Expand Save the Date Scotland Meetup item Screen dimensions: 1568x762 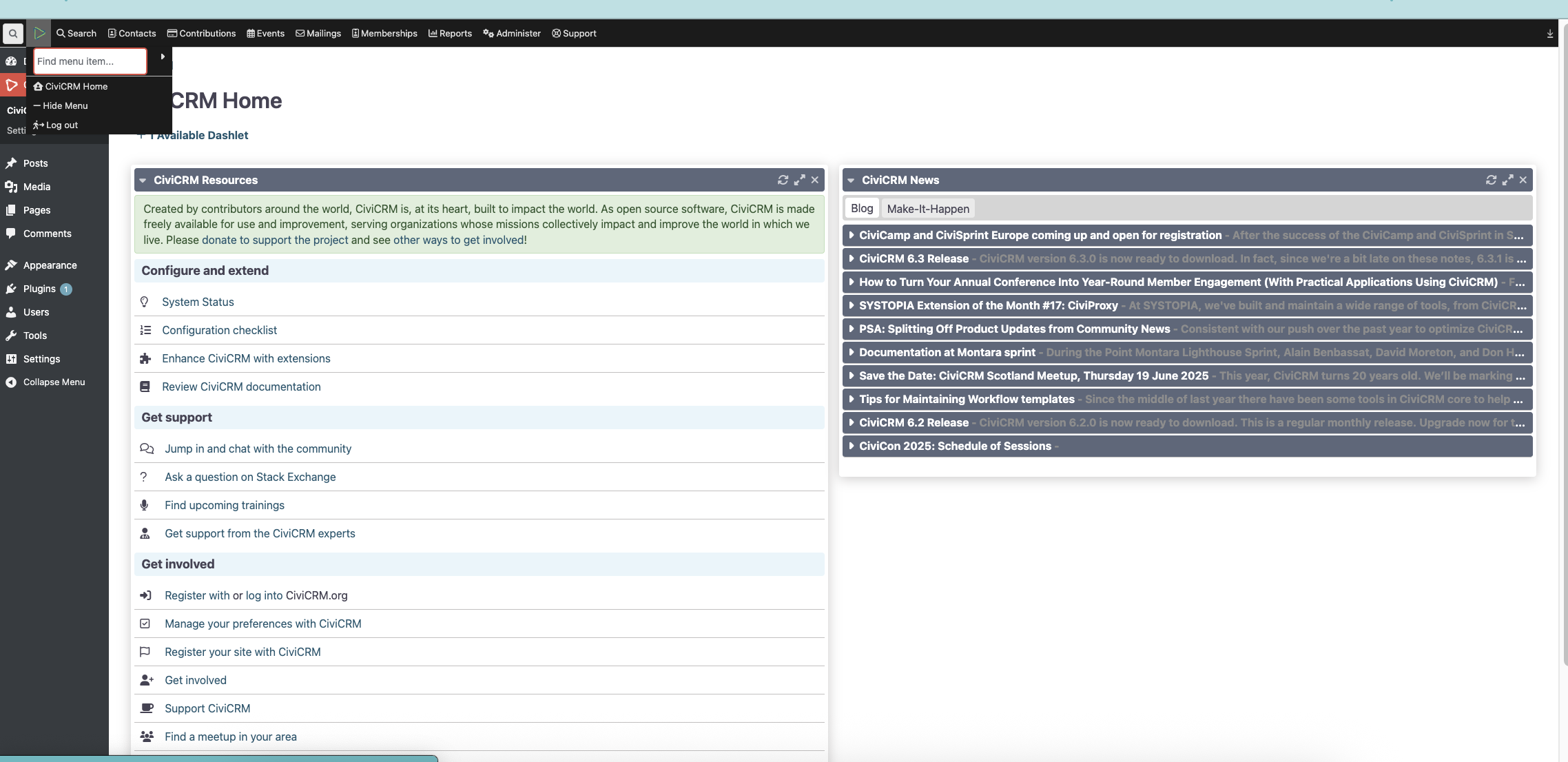[1188, 375]
